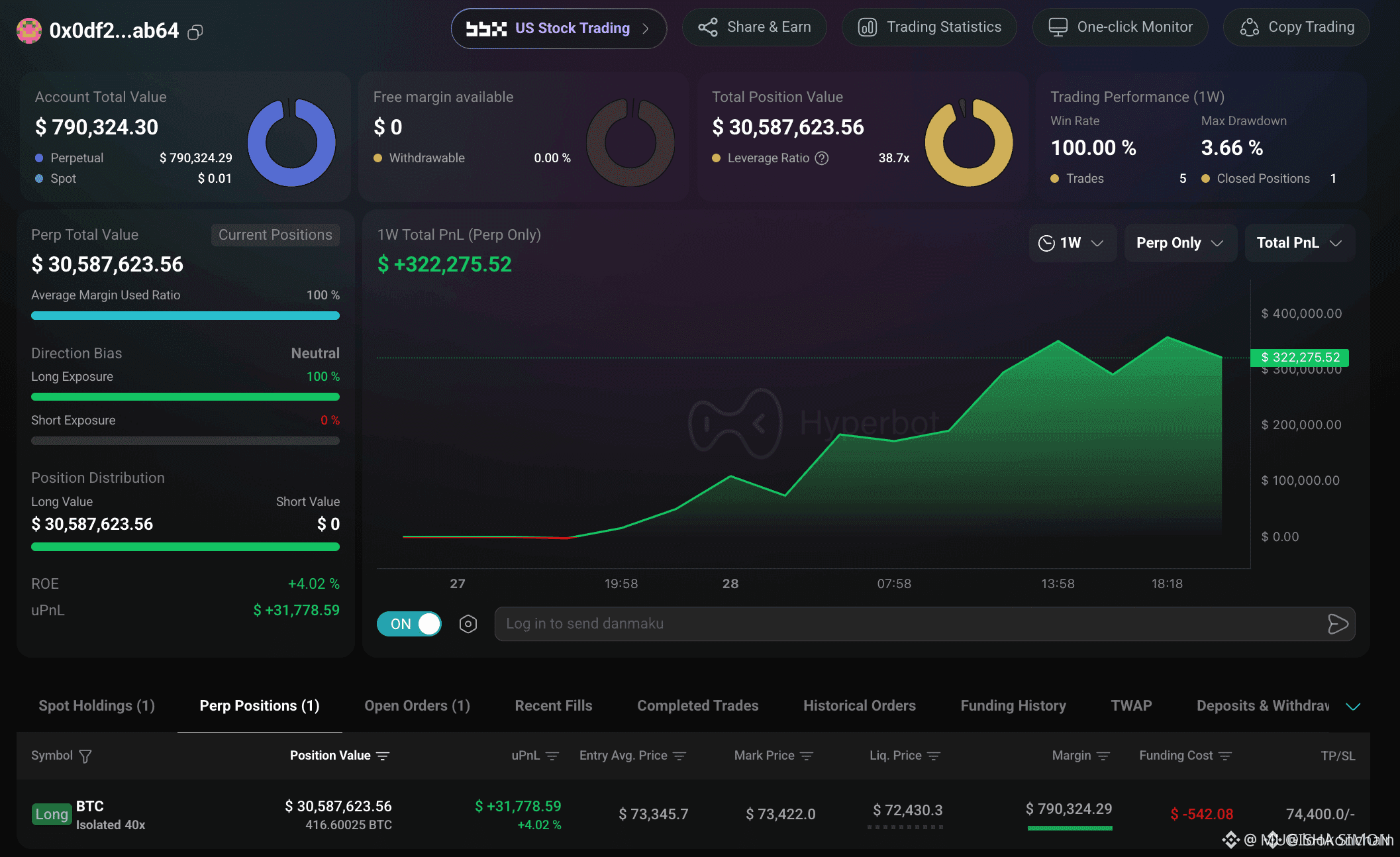Click margin value $ 790,324.29 in table
Screen dimensions: 1400x857
tap(1069, 809)
